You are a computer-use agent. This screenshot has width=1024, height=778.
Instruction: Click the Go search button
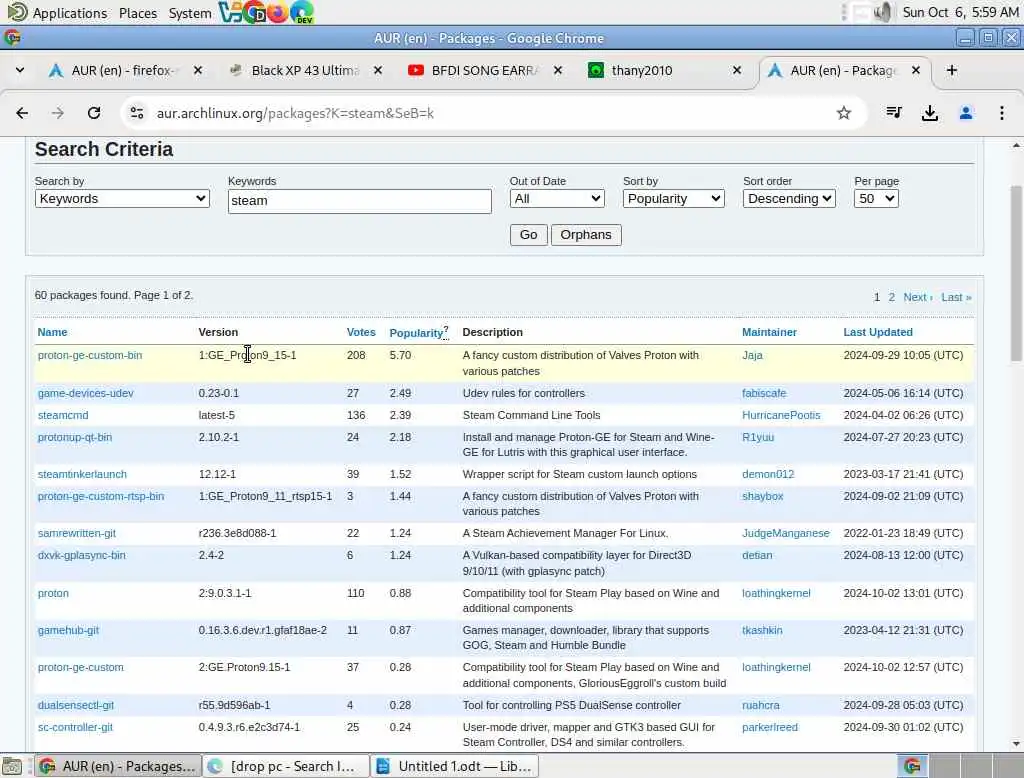point(528,235)
